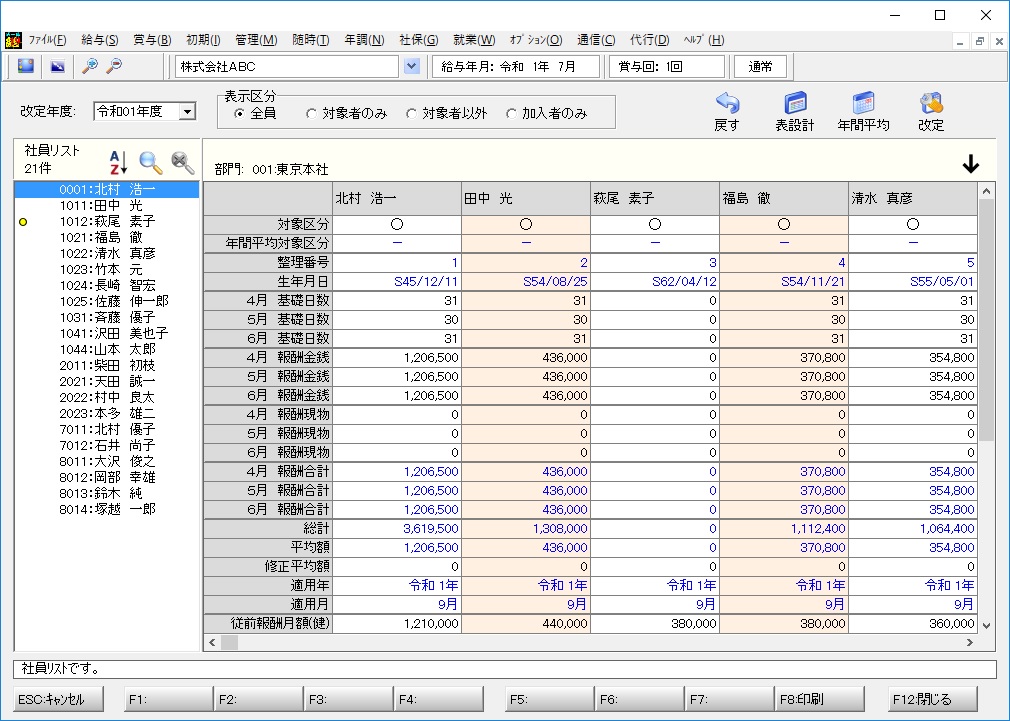Click the application logo icon in menu bar
The width and height of the screenshot is (1010, 721).
tap(13, 40)
